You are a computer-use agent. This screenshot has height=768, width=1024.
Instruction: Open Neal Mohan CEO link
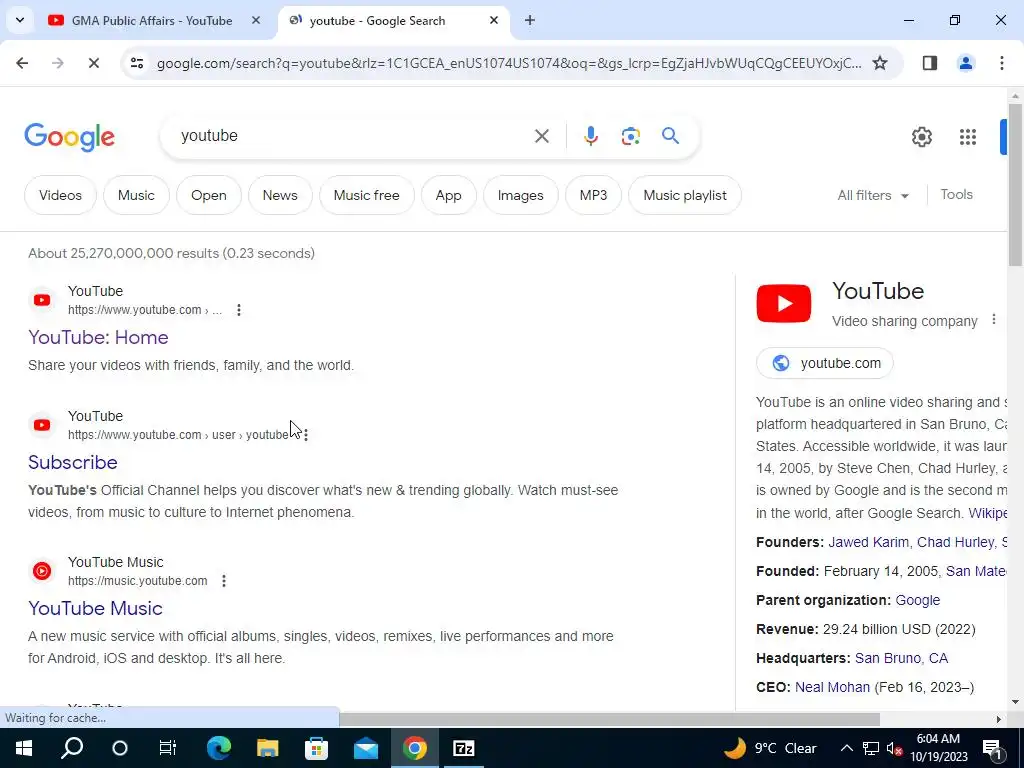click(832, 687)
